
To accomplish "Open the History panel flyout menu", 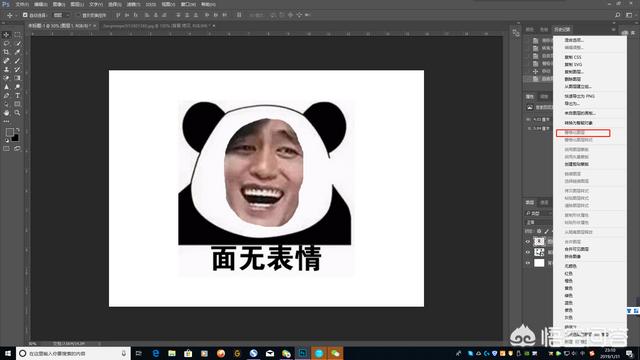I will tap(613, 29).
